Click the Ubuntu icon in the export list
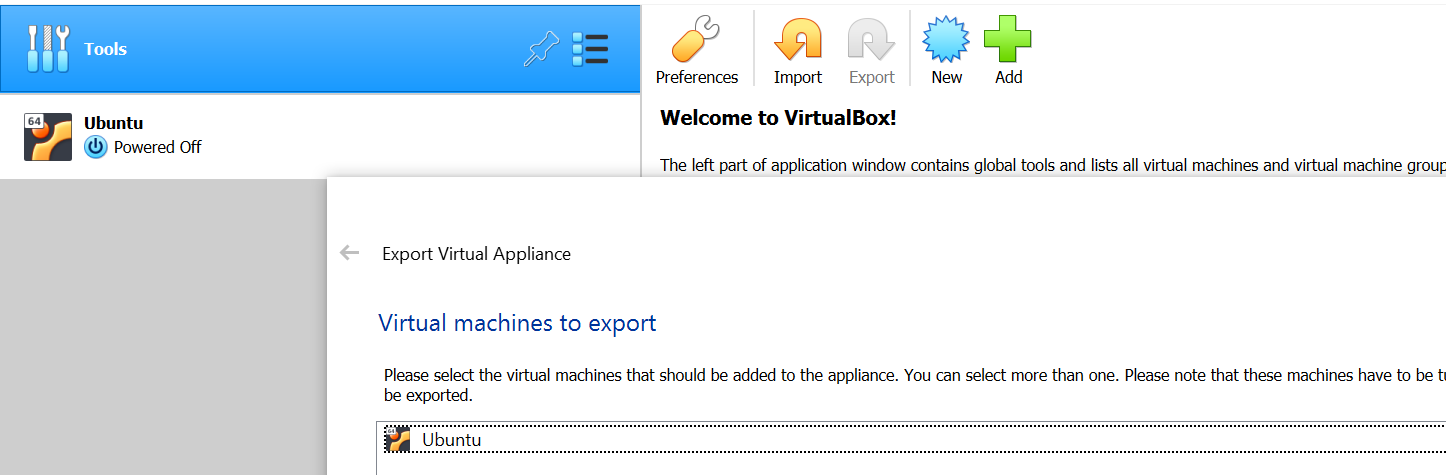Viewport: 1446px width, 475px height. [x=398, y=440]
